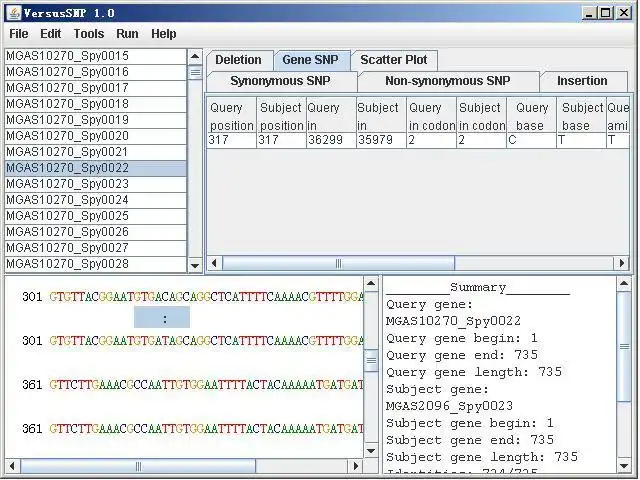This screenshot has height=480, width=640.
Task: Select gene MGAS10270_Spy0016
Action: coord(96,72)
